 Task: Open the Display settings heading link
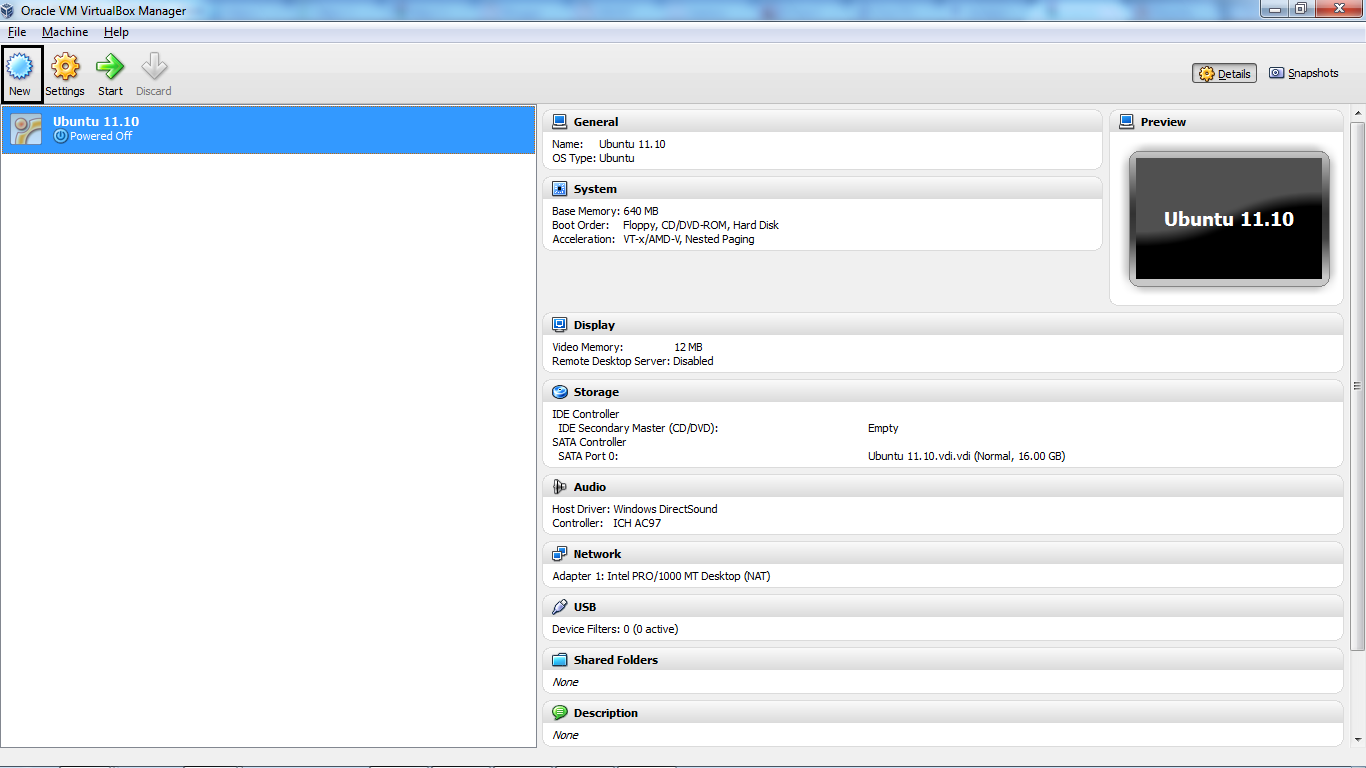pyautogui.click(x=594, y=325)
